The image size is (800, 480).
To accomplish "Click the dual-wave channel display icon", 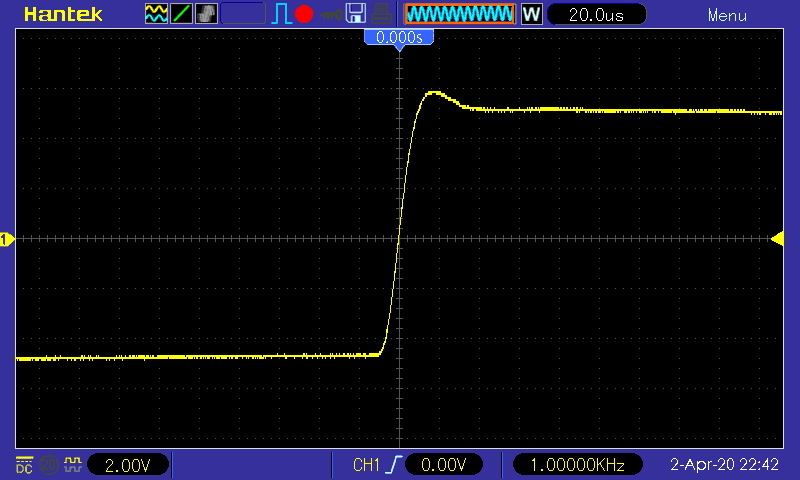I will (156, 14).
